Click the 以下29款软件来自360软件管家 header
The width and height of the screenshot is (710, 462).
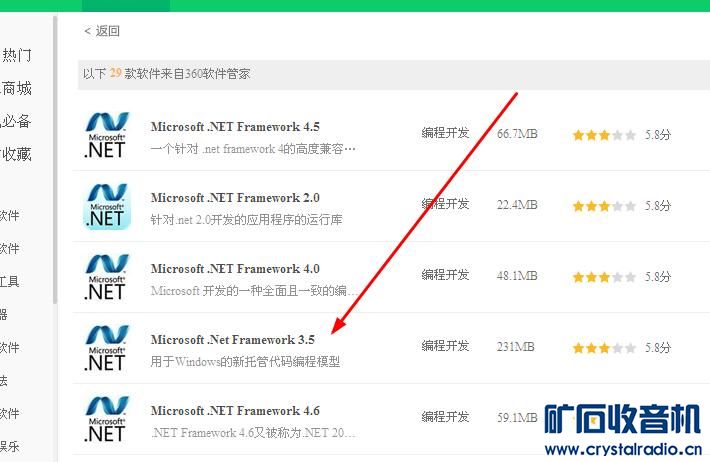pyautogui.click(x=166, y=74)
